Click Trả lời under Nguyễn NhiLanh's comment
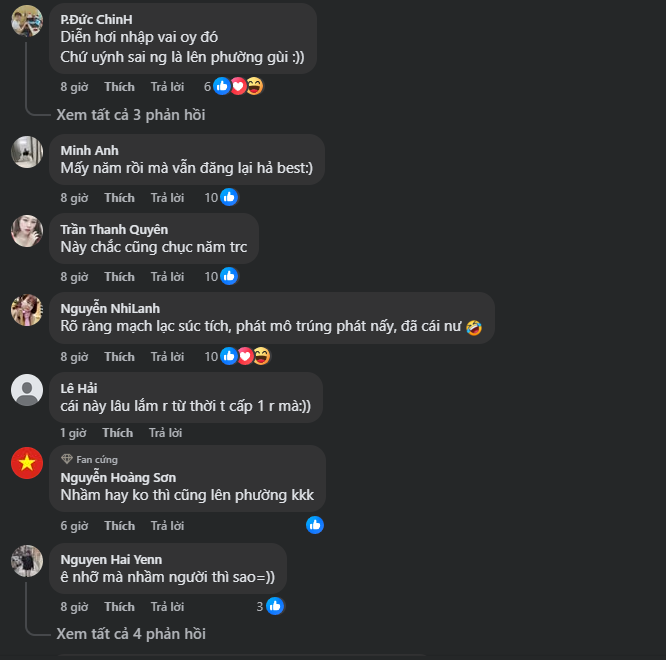The width and height of the screenshot is (666, 660). point(167,357)
